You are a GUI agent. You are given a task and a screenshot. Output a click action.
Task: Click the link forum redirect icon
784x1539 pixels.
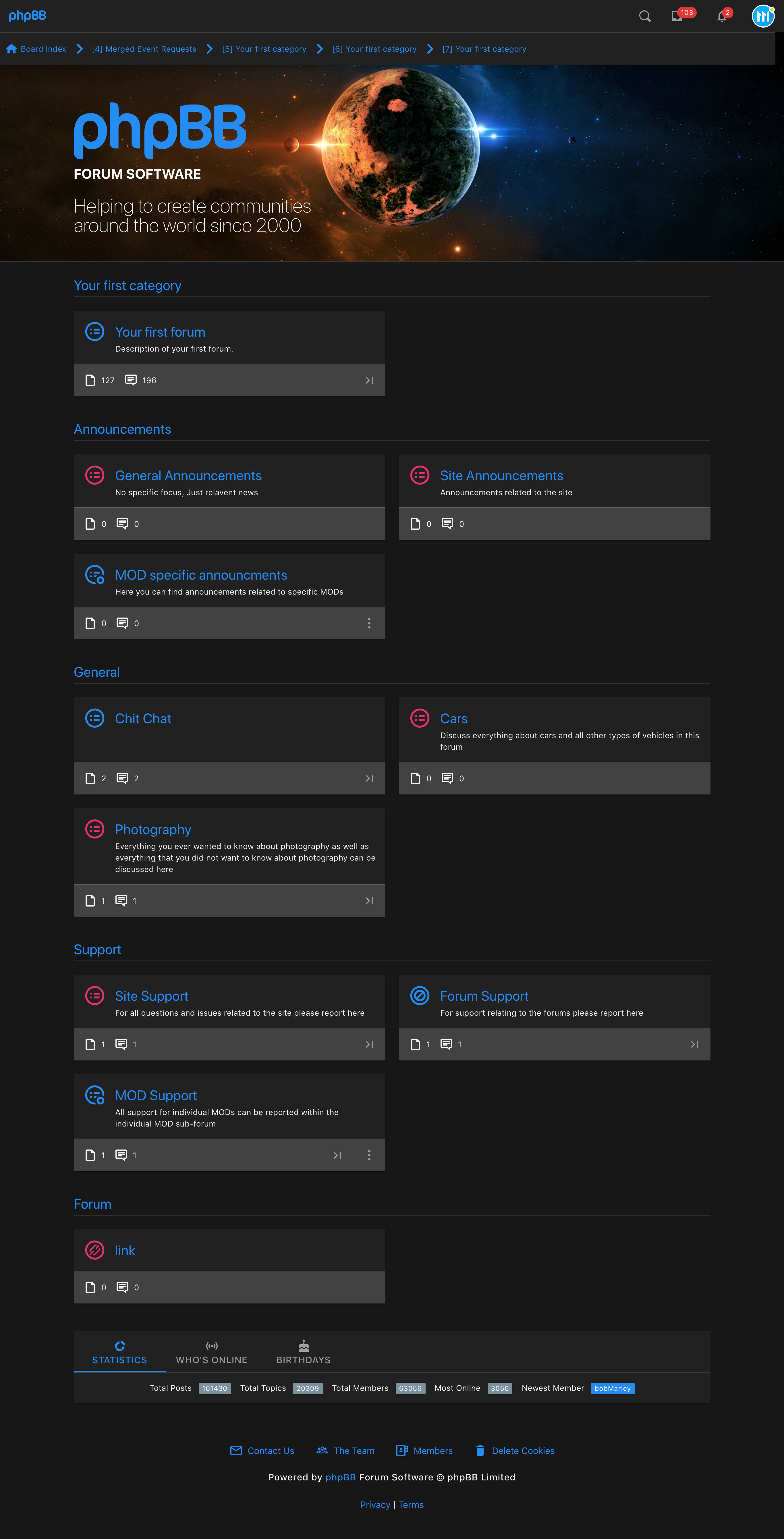click(94, 1250)
